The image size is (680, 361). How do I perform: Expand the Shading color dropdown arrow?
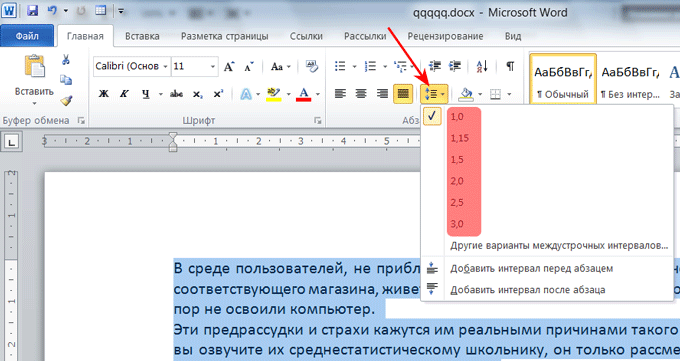tap(480, 94)
